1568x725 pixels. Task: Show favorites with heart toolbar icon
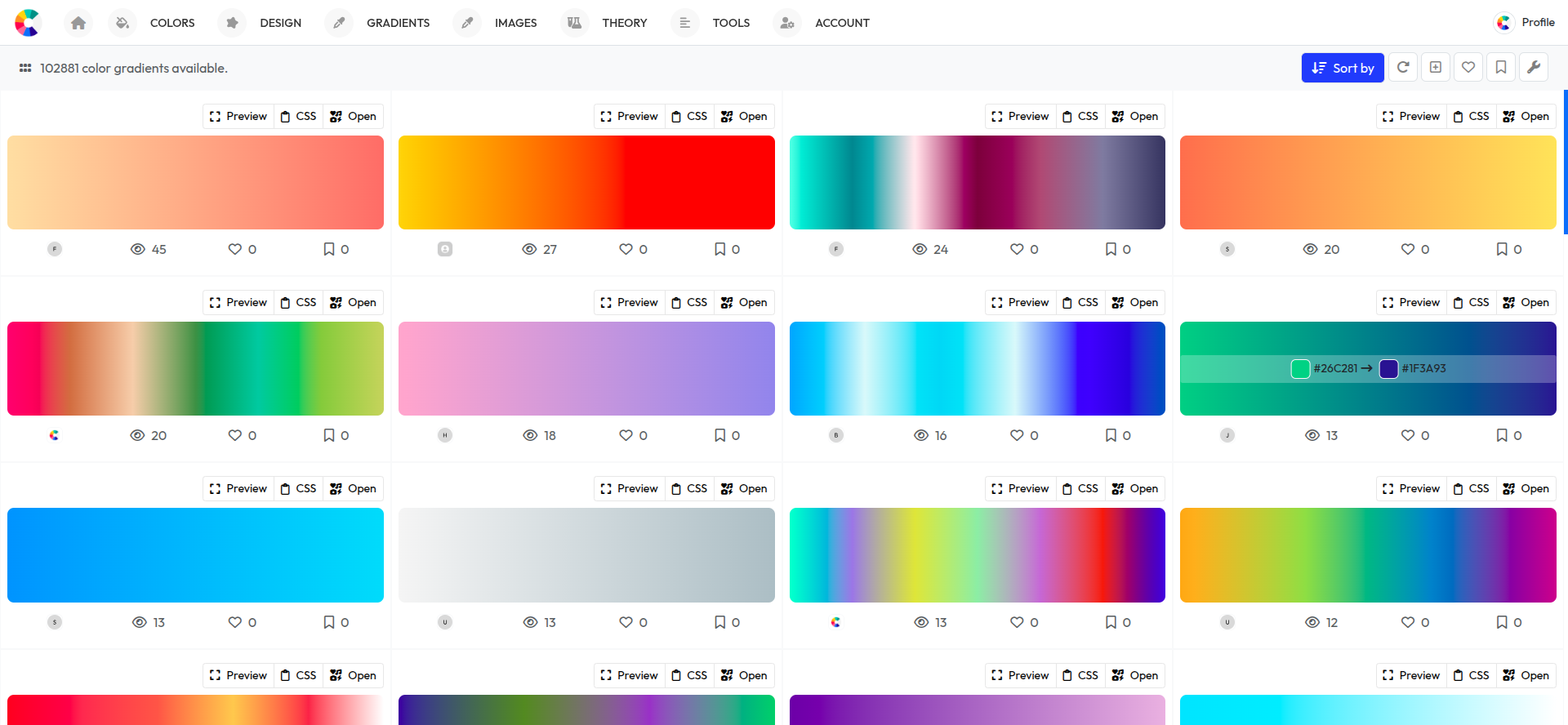coord(1468,68)
